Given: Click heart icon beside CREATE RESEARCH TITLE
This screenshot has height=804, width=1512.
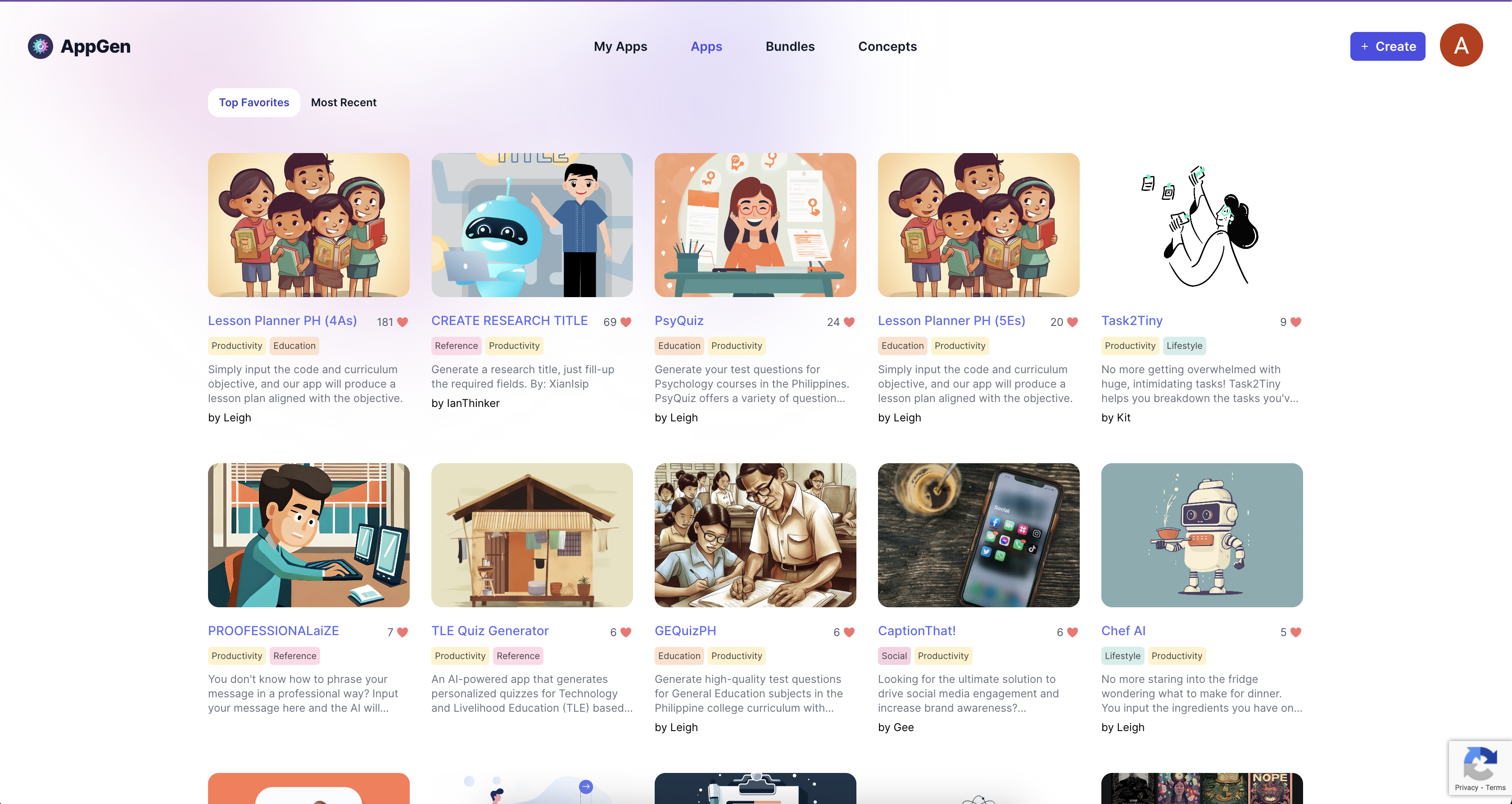Looking at the screenshot, I should point(626,322).
